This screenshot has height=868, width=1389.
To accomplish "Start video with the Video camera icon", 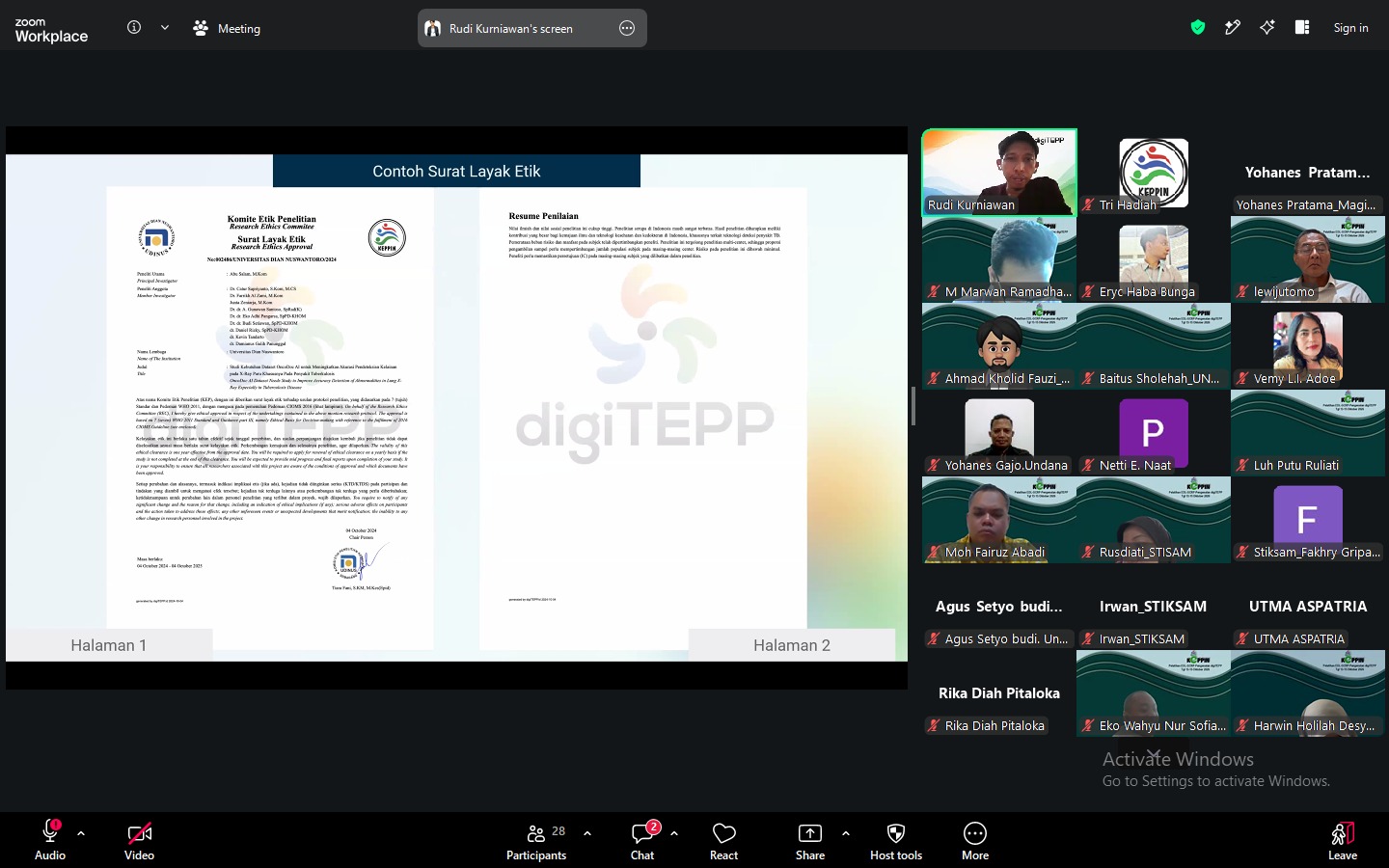I will 139,832.
